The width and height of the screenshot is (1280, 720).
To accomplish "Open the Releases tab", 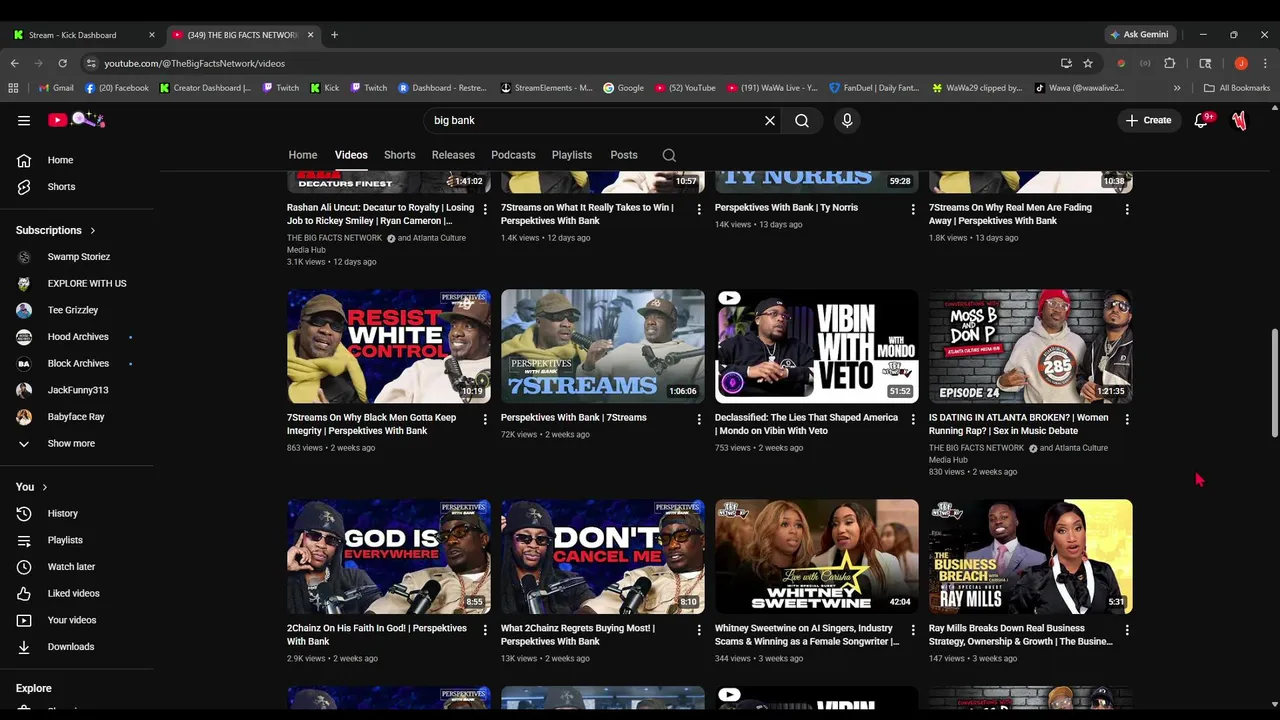I will click(453, 155).
